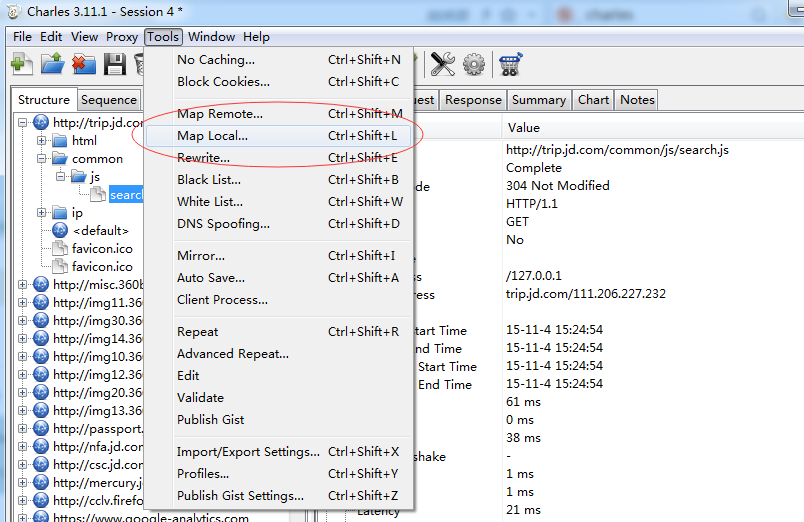Switch to the Chart tab
804x522 pixels.
click(593, 100)
